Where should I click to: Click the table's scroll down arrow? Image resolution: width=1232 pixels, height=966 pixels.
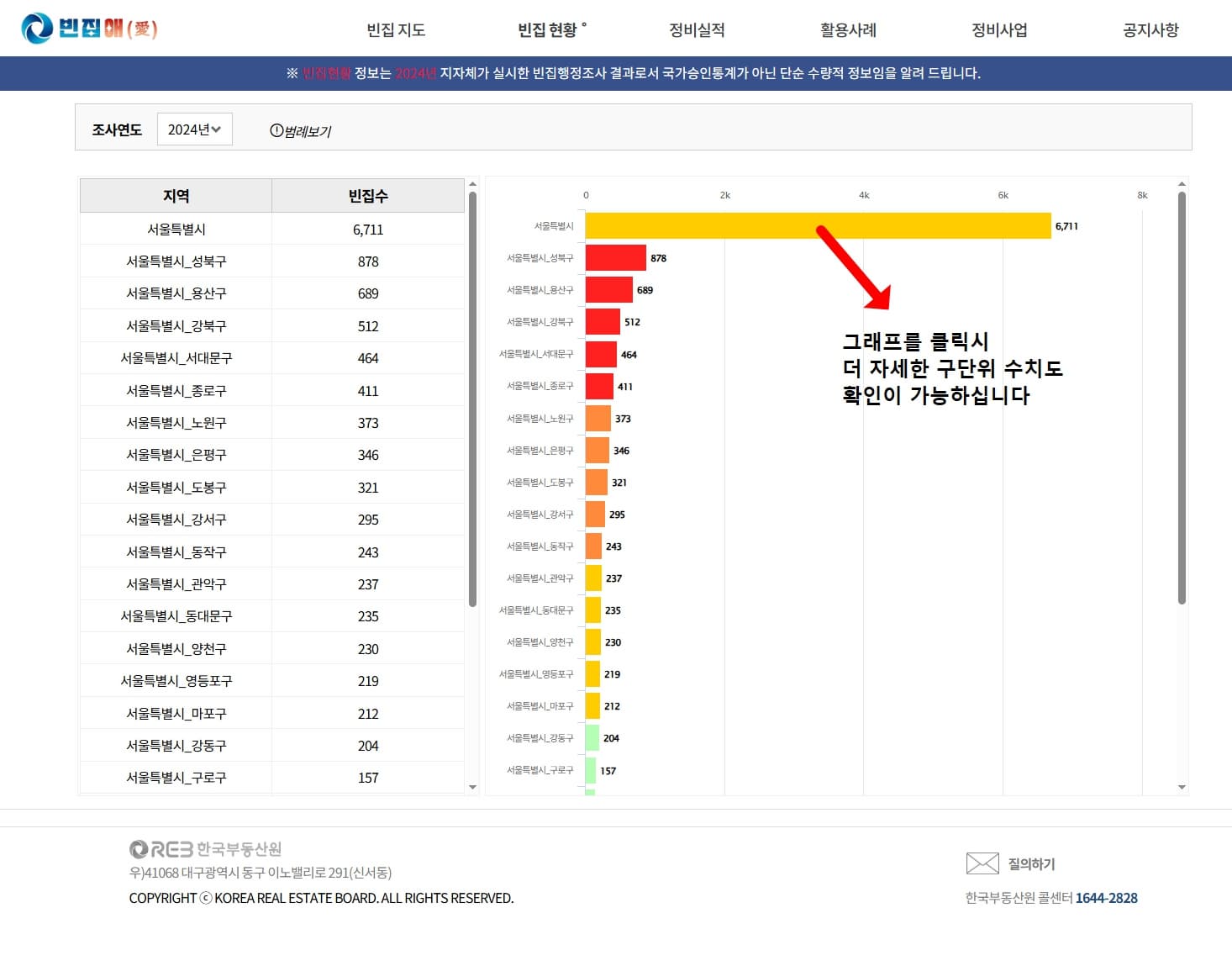(472, 787)
